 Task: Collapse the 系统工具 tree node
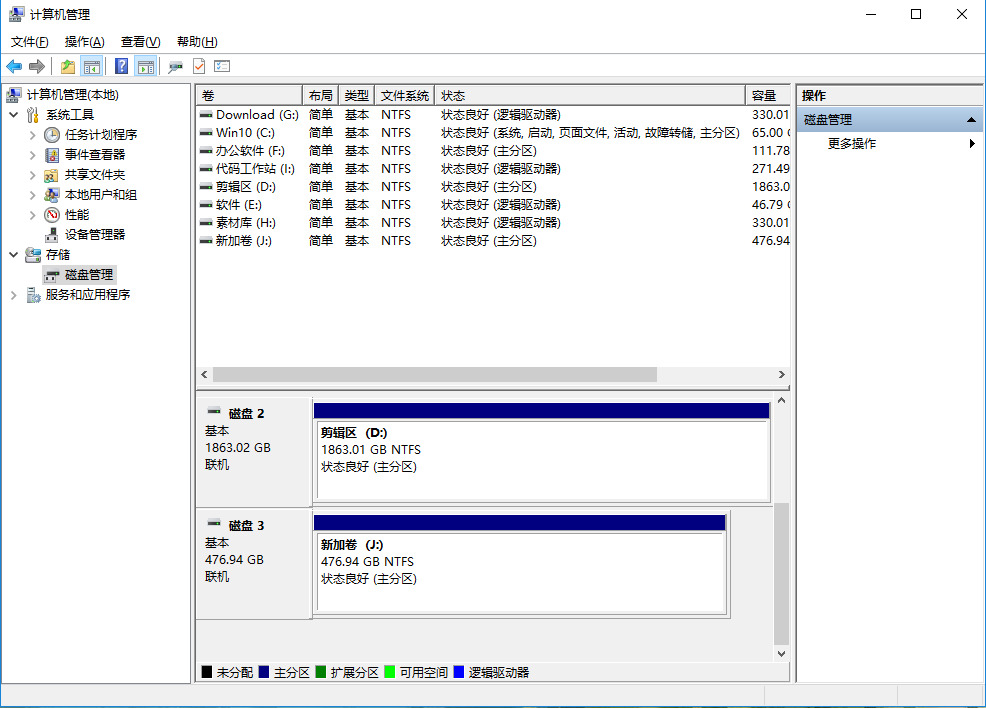[x=14, y=115]
